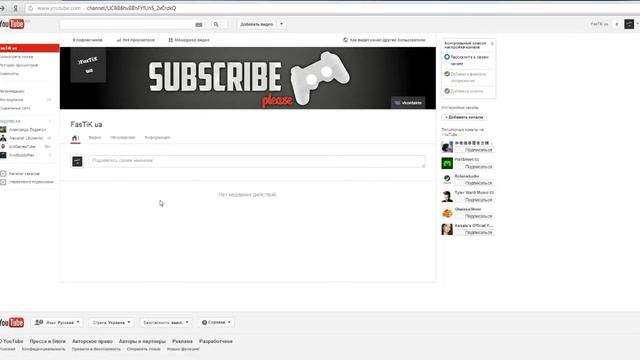Click the woman's face channel thumbnail in suggestions
640x360 pixels.
(x=447, y=229)
